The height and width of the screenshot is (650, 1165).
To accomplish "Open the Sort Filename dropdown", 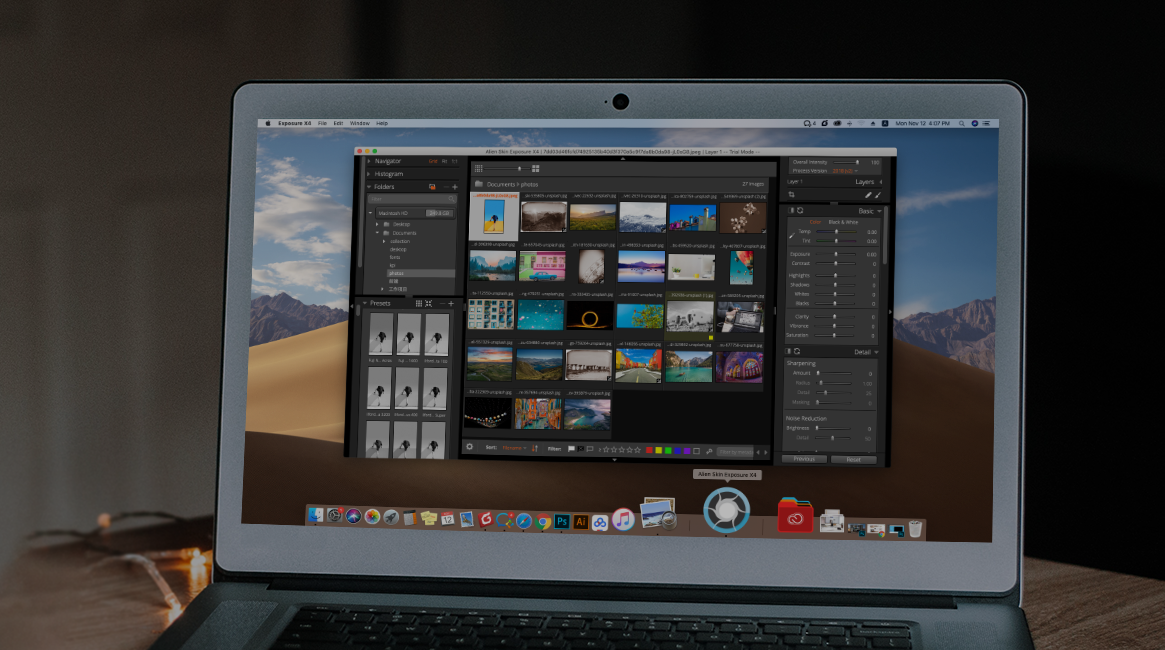I will (514, 448).
